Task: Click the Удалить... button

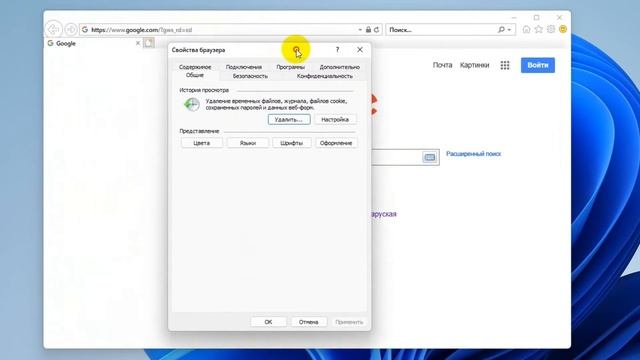Action: click(x=289, y=120)
